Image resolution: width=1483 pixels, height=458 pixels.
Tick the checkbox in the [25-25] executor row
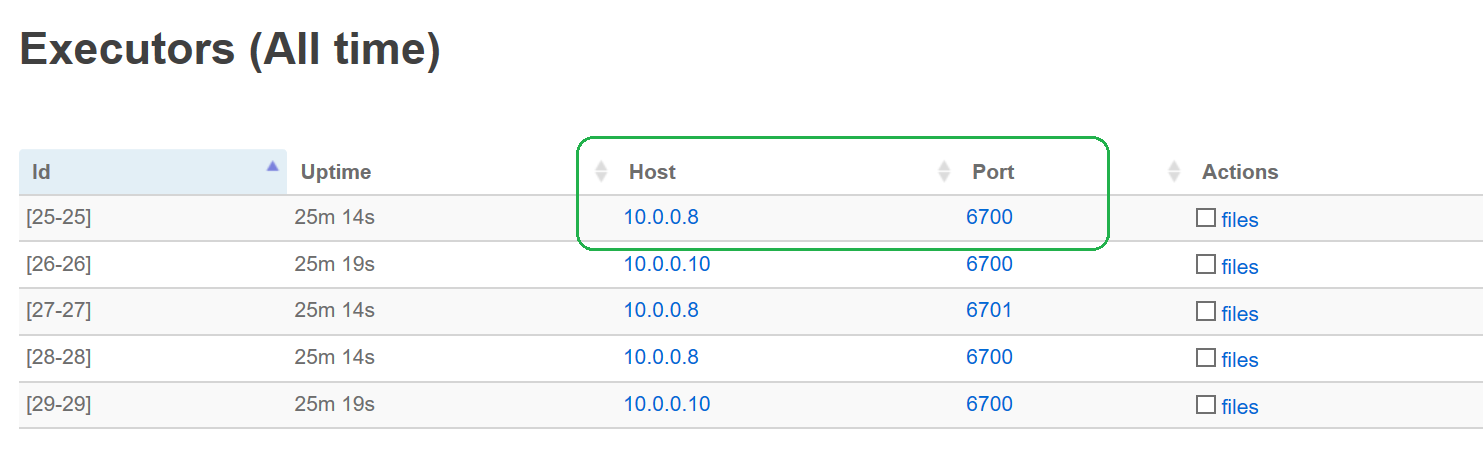point(1206,218)
